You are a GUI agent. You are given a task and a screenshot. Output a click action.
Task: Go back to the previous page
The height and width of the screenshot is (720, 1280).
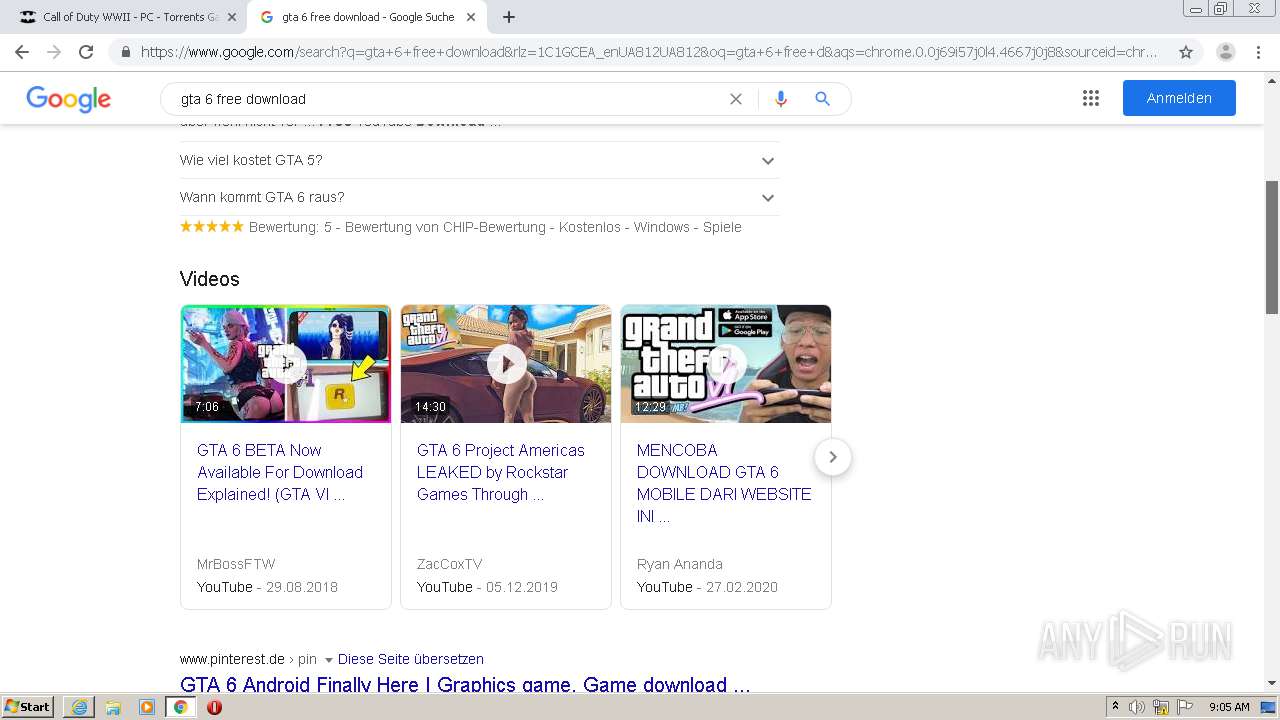point(22,52)
